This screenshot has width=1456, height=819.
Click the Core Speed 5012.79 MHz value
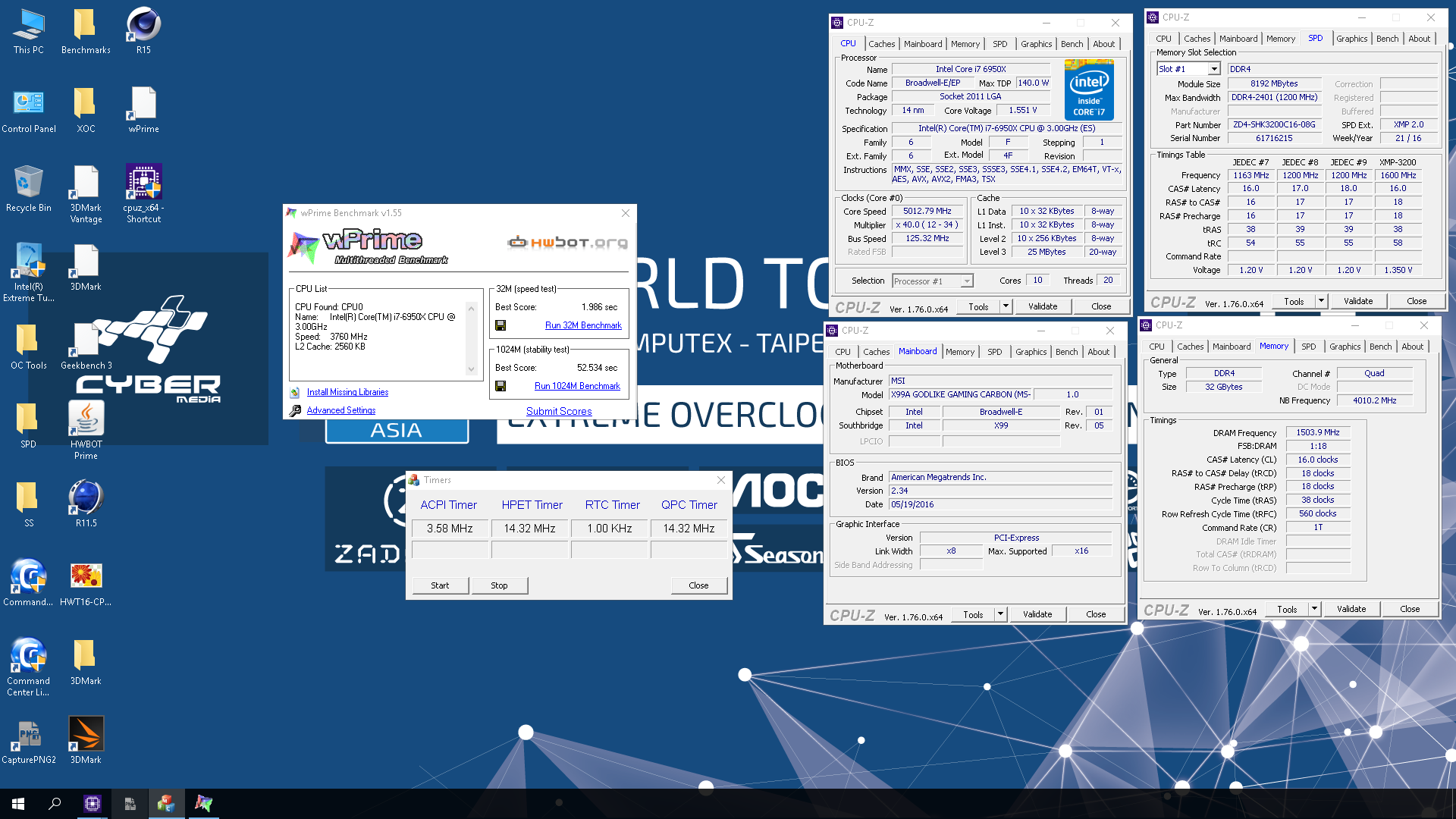click(927, 212)
